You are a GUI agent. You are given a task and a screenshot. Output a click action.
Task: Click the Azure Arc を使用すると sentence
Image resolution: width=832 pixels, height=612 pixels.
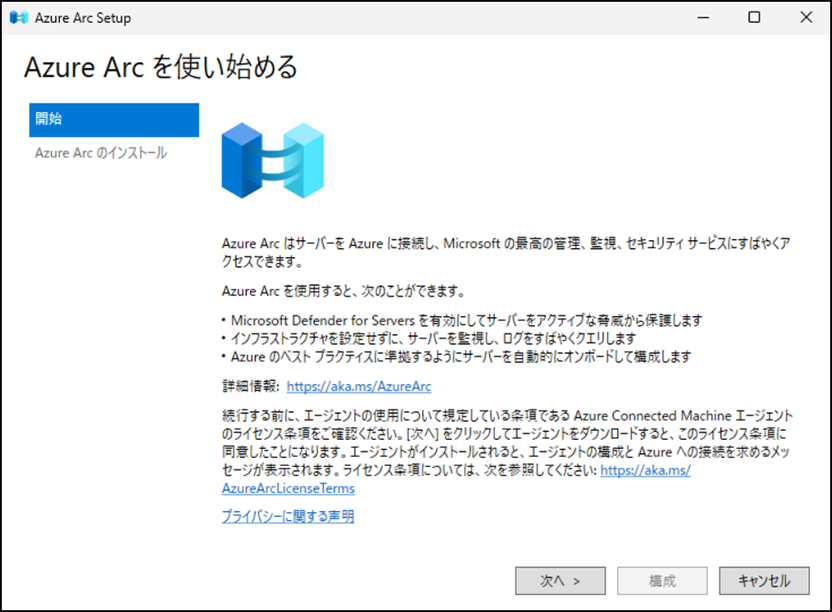coord(344,291)
